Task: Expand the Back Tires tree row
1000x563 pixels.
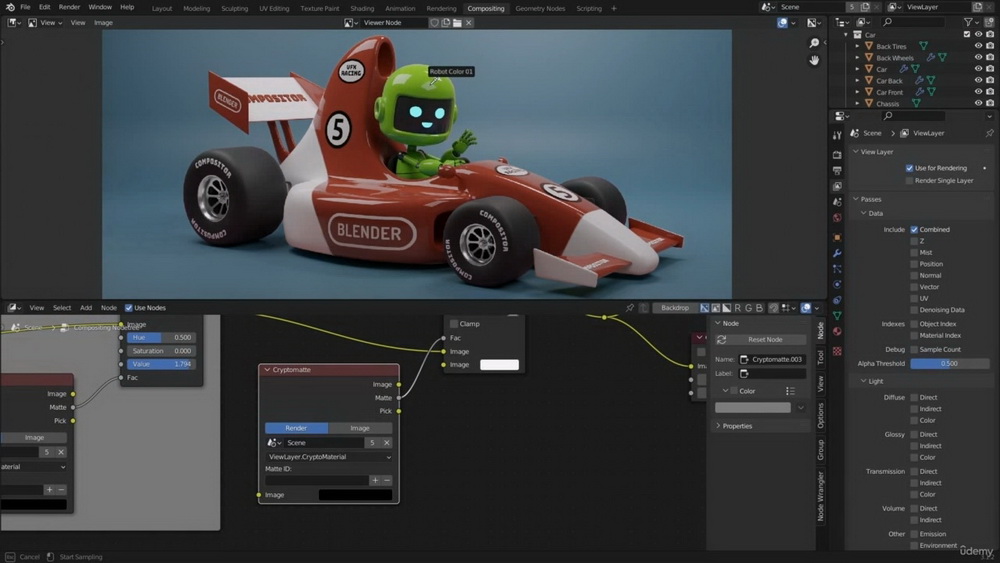Action: [857, 47]
